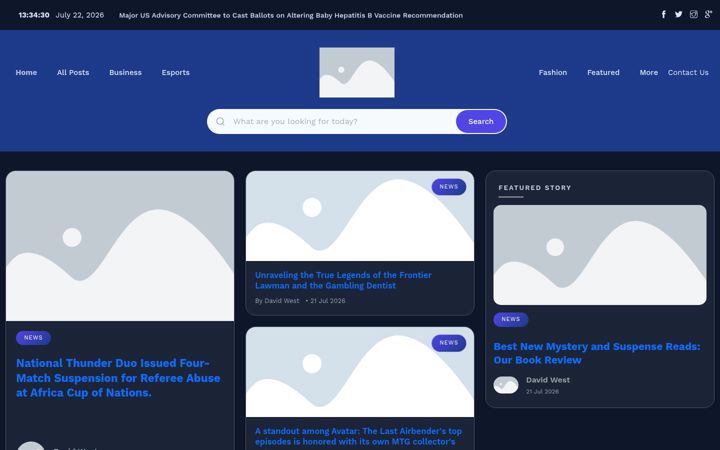Open the National Thunder Duo suspension article

coord(118,378)
